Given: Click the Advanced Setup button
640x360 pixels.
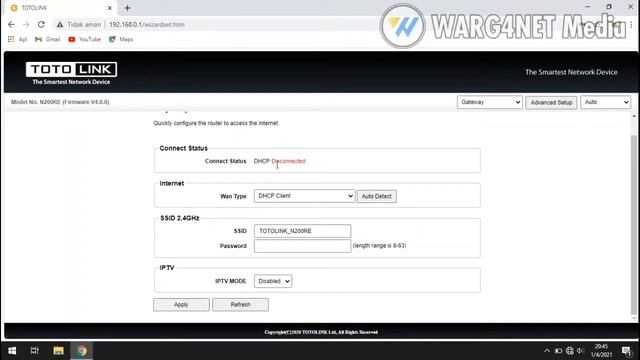Looking at the screenshot, I should coord(551,102).
